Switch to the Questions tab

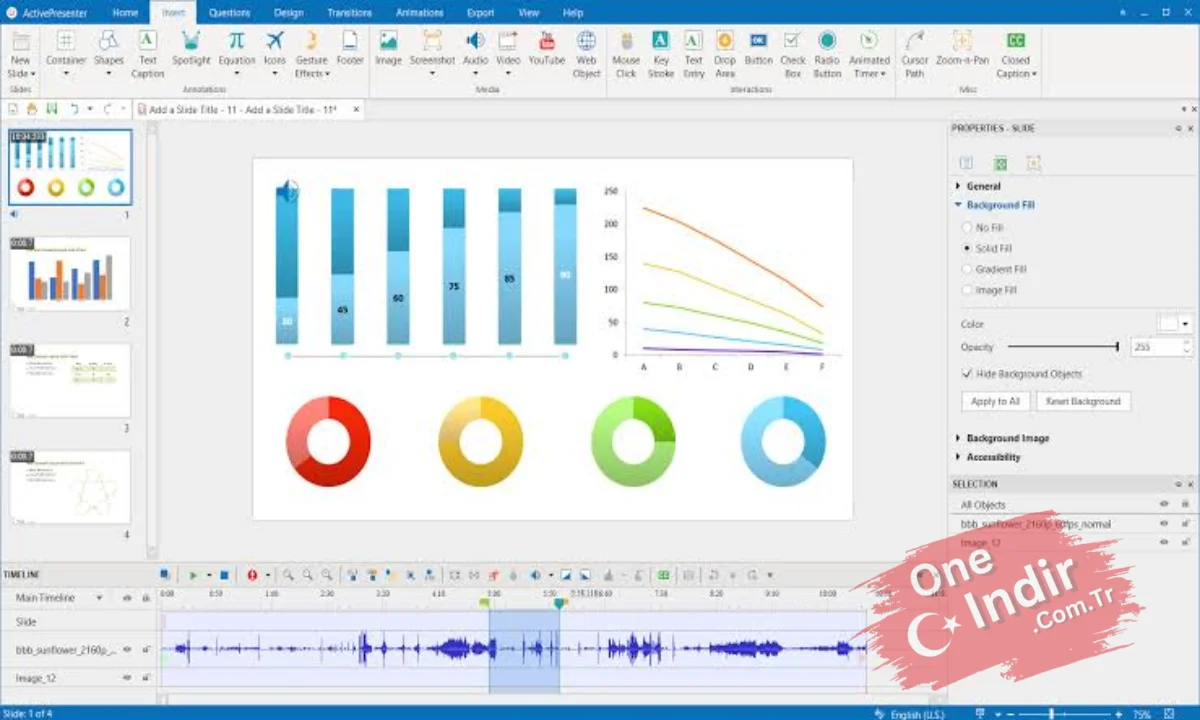point(229,13)
